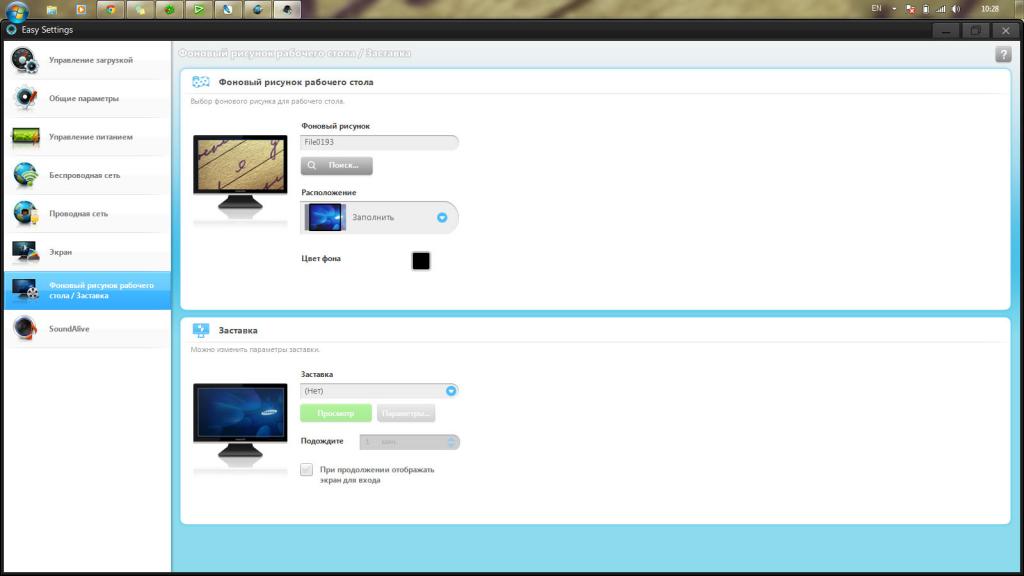1024x576 pixels.
Task: Launch the media player taskbar icon
Action: coord(81,9)
